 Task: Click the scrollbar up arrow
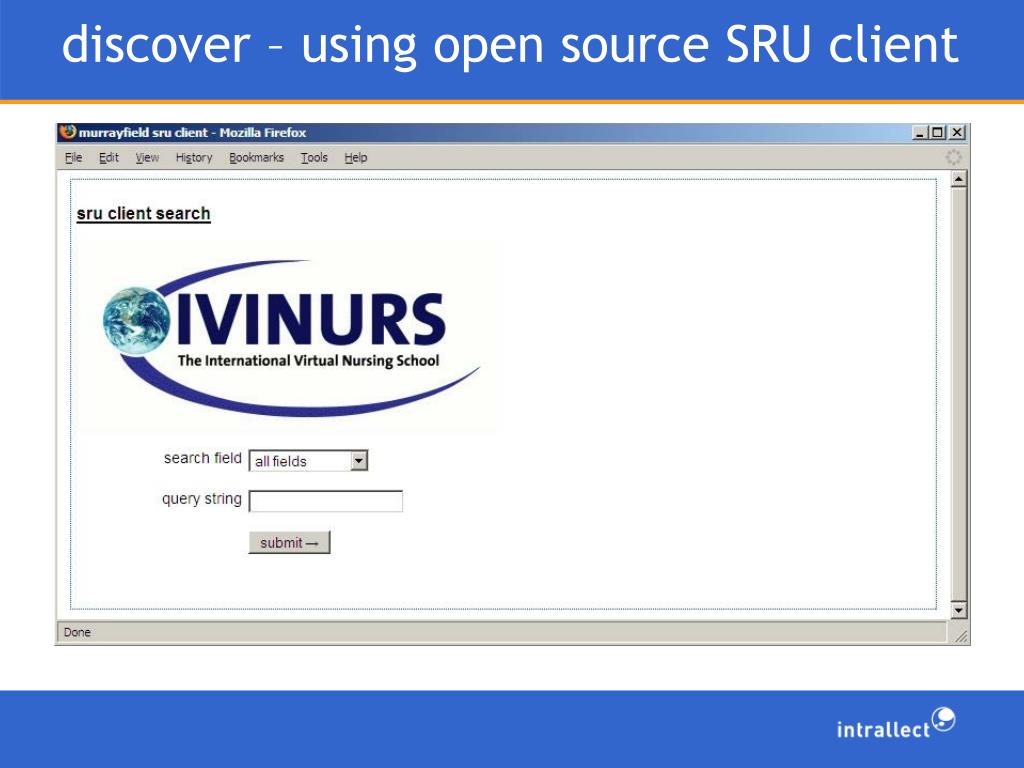click(x=958, y=179)
